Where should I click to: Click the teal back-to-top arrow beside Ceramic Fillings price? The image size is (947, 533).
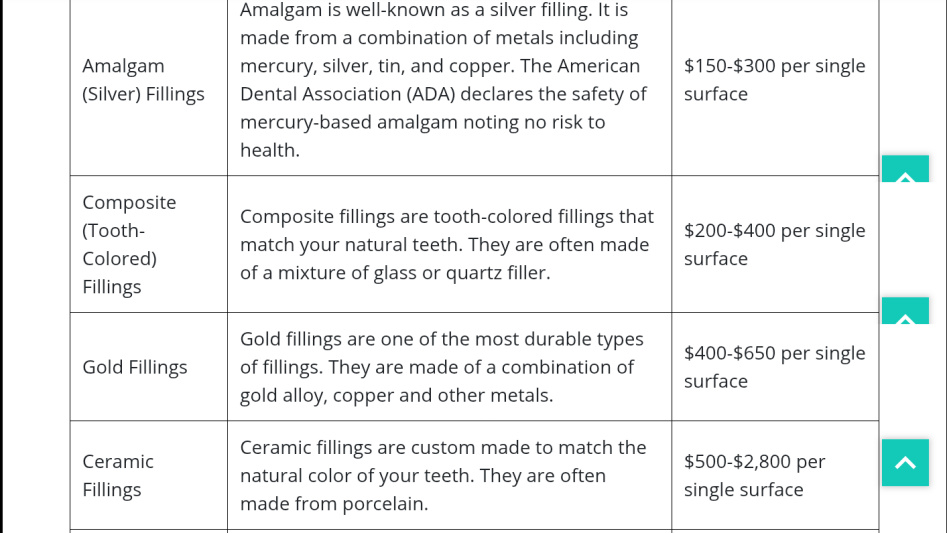click(x=905, y=462)
